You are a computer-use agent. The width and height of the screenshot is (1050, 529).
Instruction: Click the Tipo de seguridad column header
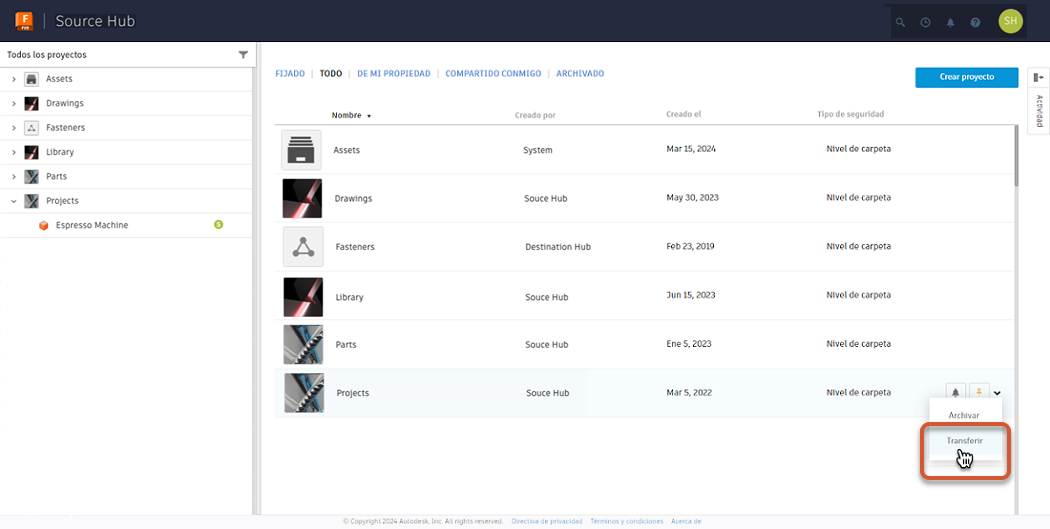850,115
